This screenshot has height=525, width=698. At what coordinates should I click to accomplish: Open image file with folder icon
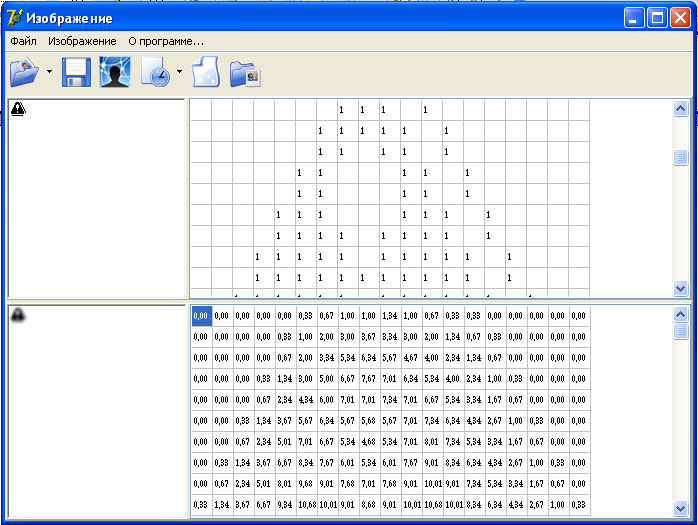tap(24, 72)
